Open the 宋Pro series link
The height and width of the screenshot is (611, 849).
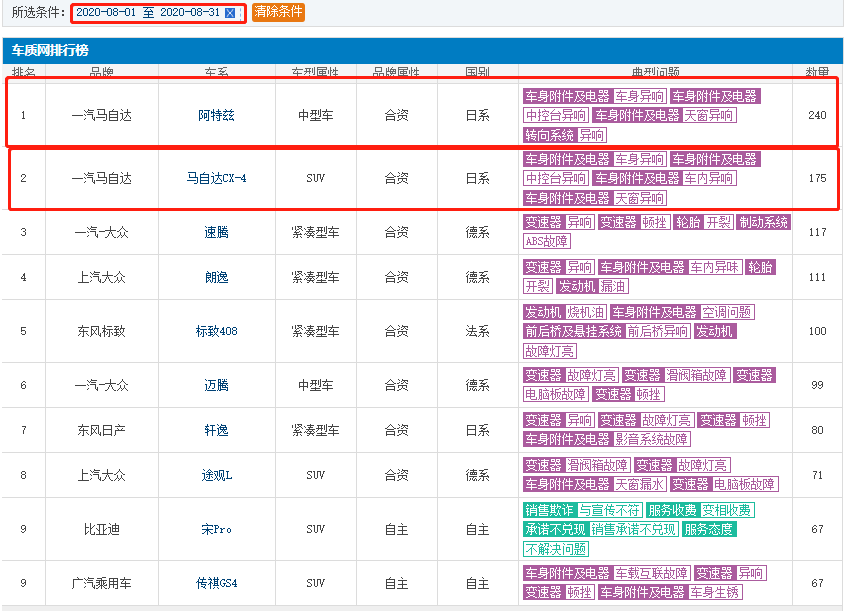coord(216,529)
